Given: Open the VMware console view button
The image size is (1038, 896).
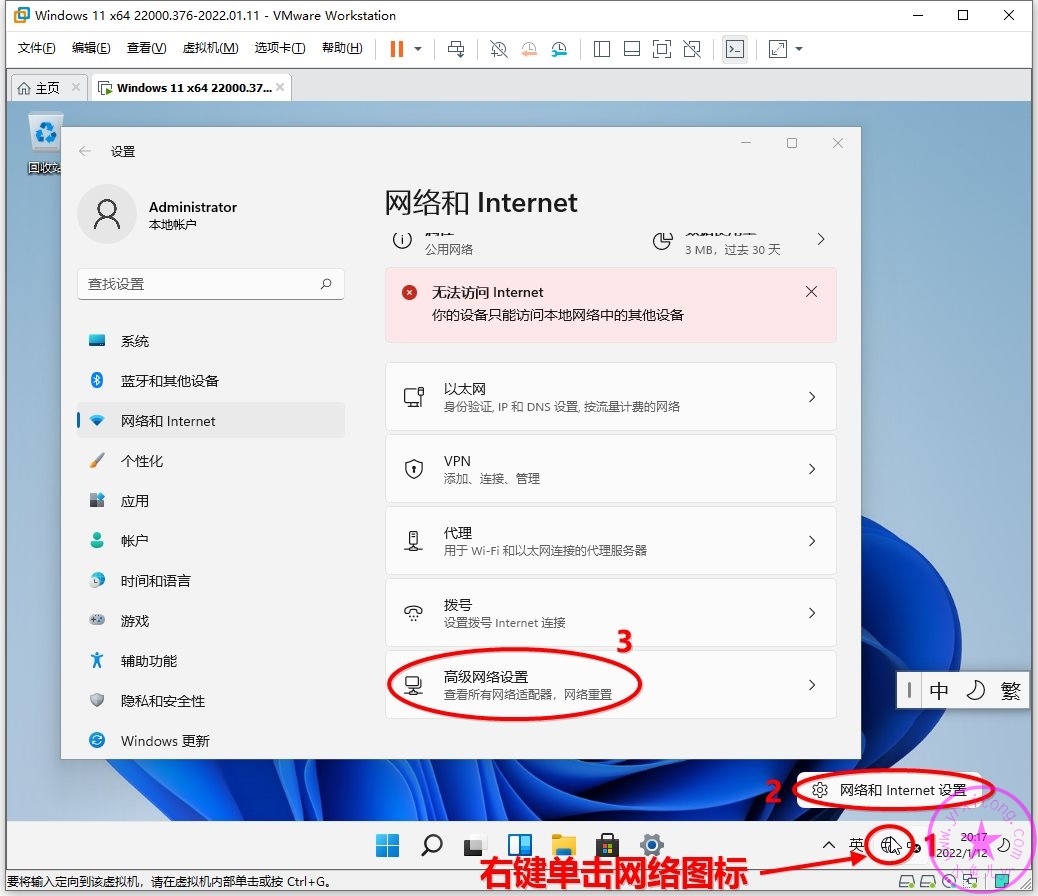Looking at the screenshot, I should [735, 48].
